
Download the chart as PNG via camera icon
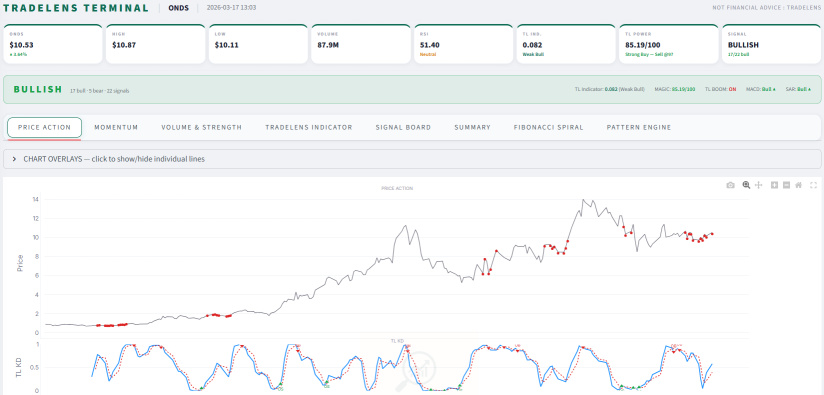click(x=730, y=185)
